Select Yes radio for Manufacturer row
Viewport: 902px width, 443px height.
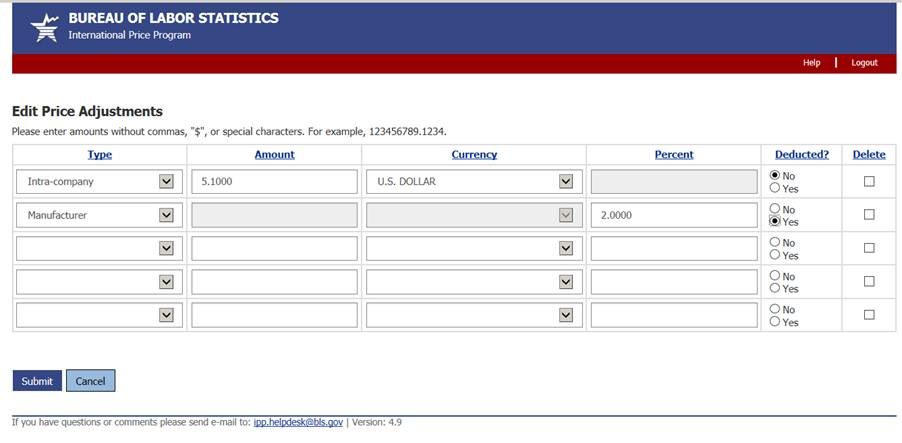tap(775, 221)
